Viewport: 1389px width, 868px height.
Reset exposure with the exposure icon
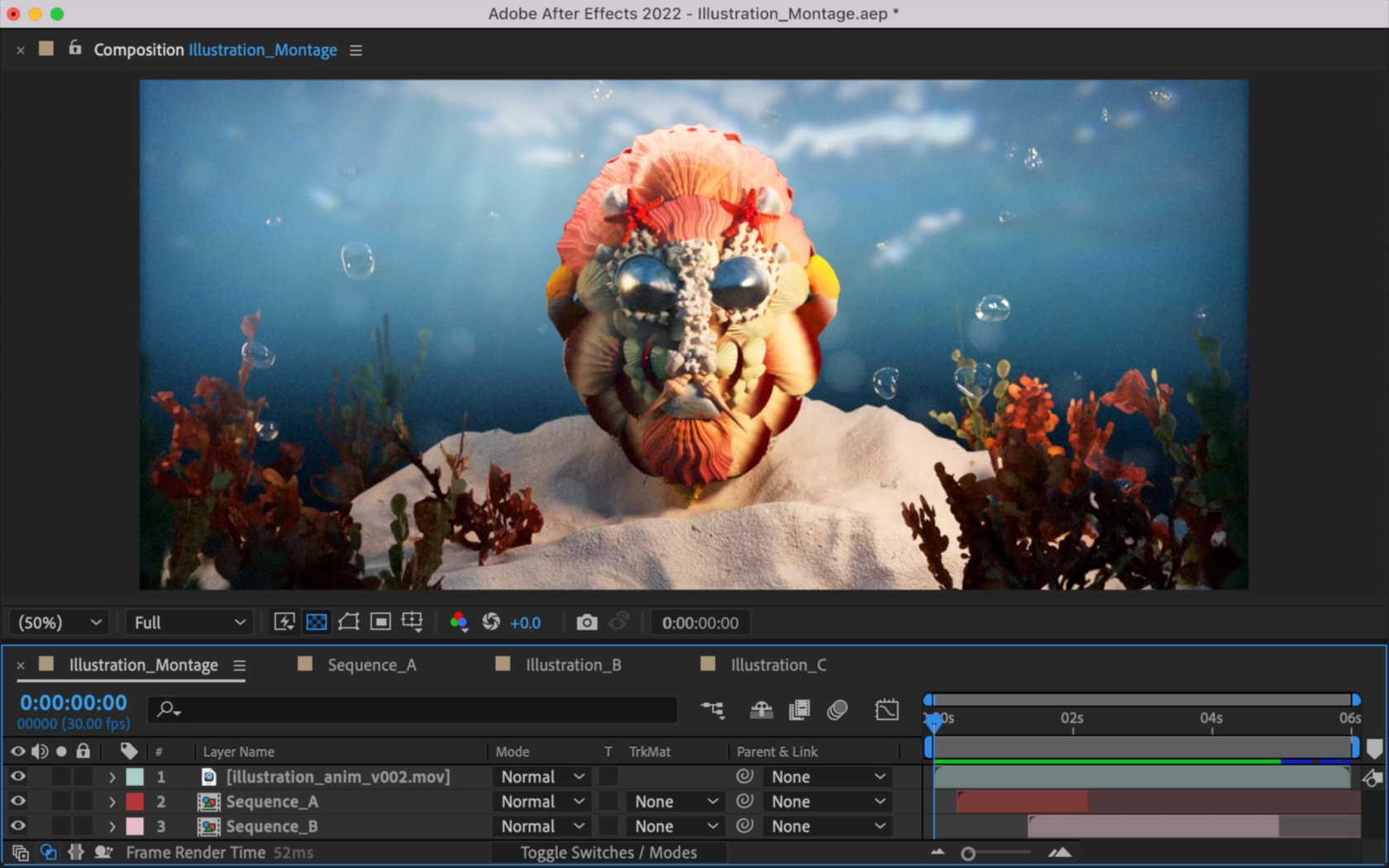point(491,622)
